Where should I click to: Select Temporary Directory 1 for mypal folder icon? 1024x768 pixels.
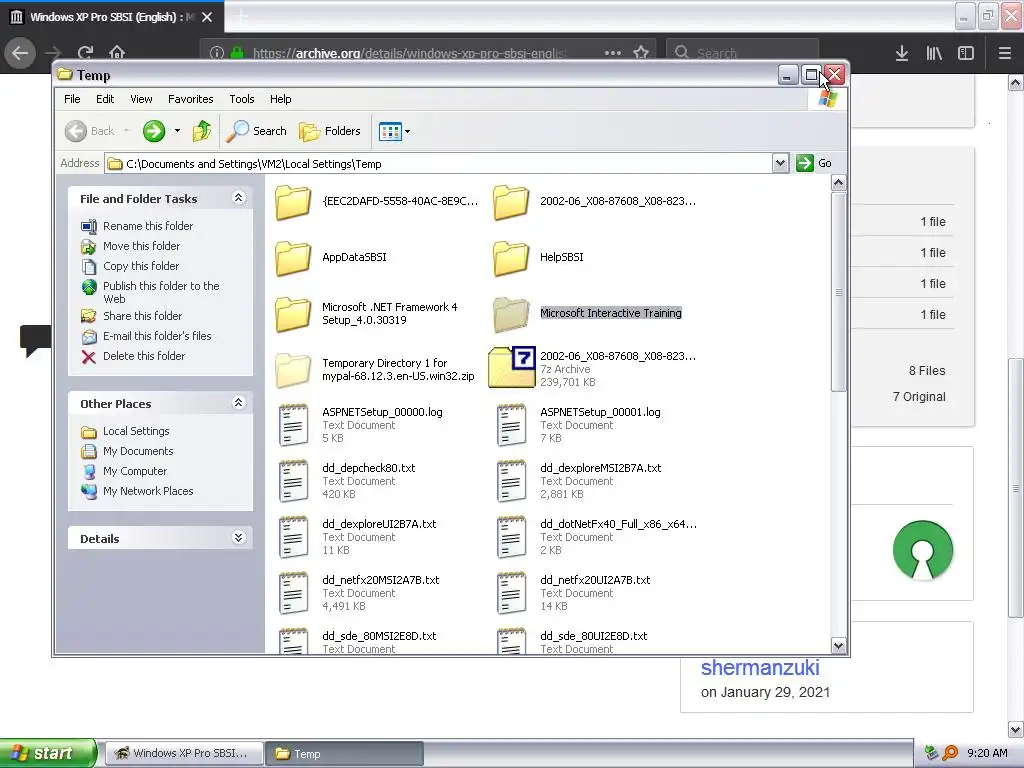293,370
